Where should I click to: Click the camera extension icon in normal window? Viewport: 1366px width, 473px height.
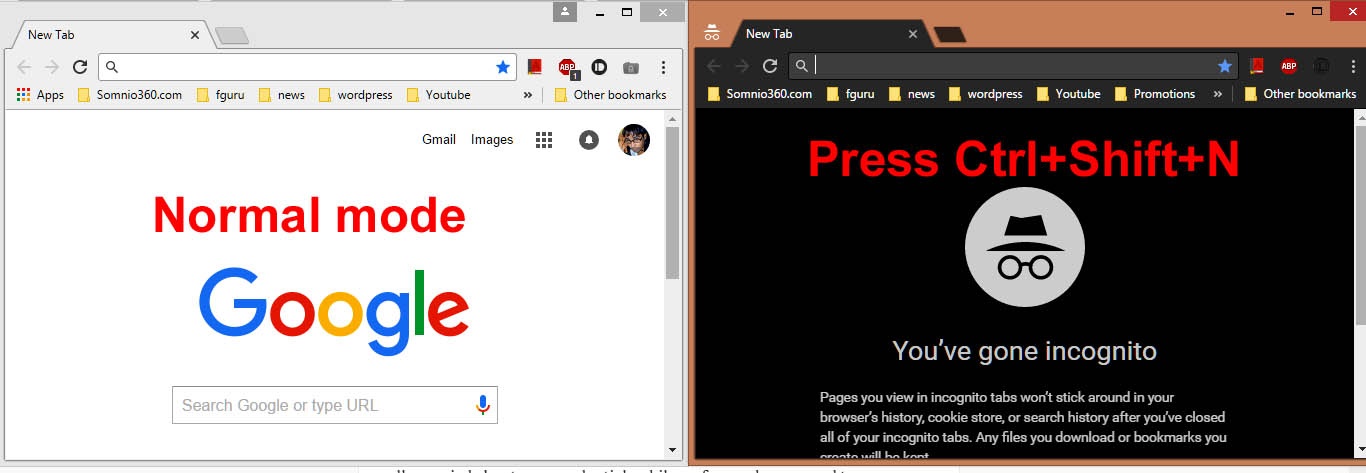(x=630, y=68)
